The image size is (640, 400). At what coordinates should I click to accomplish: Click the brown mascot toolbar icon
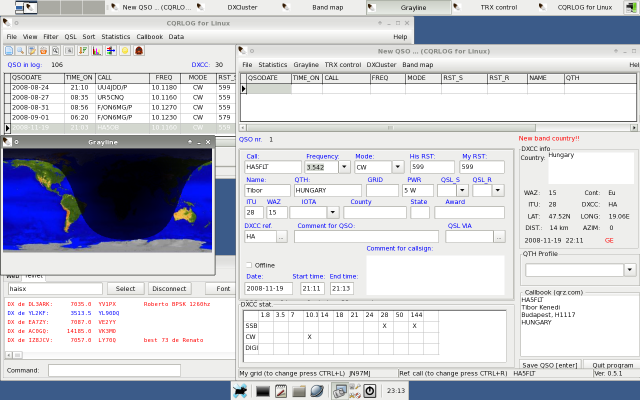click(x=139, y=51)
